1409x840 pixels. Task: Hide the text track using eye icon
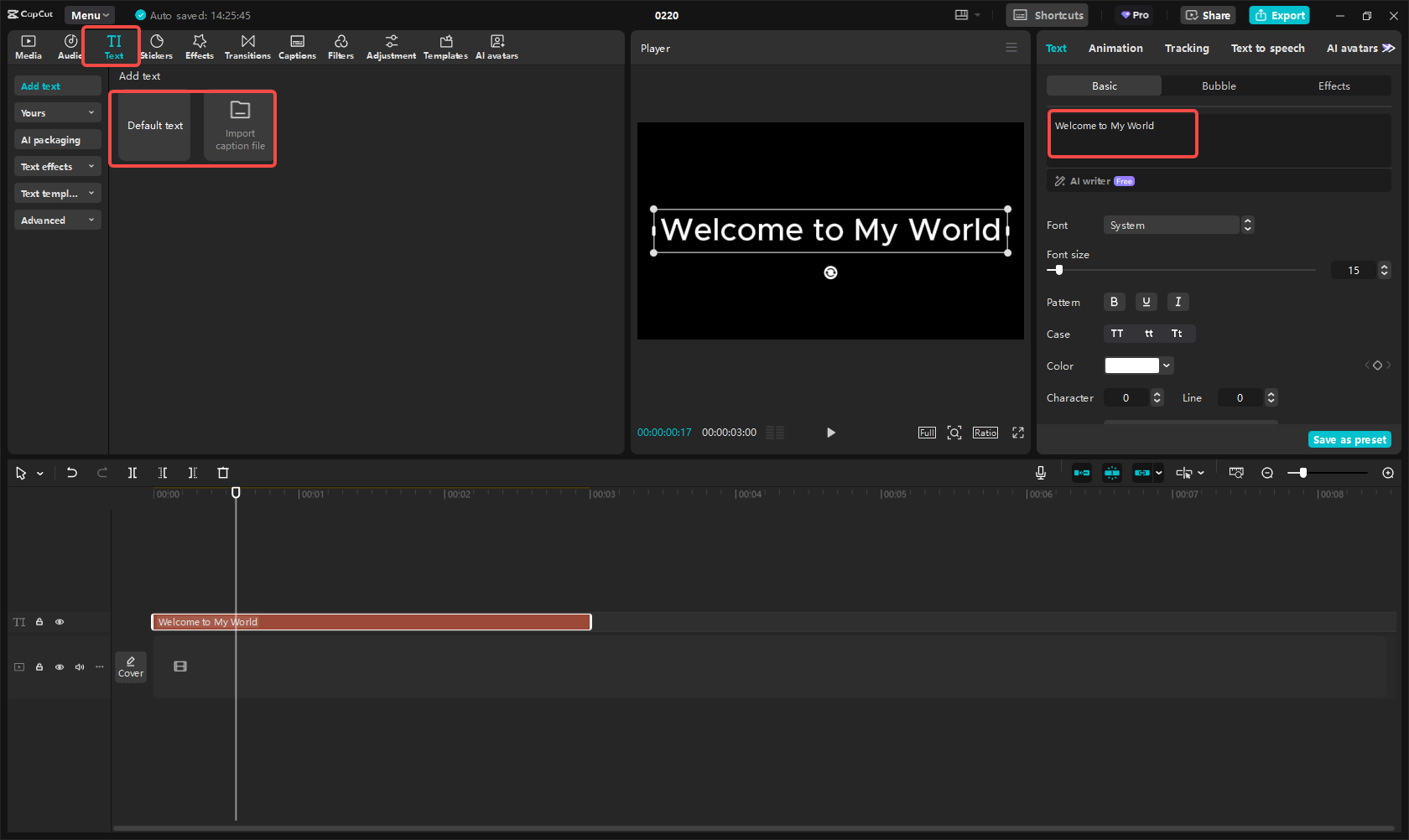(60, 622)
